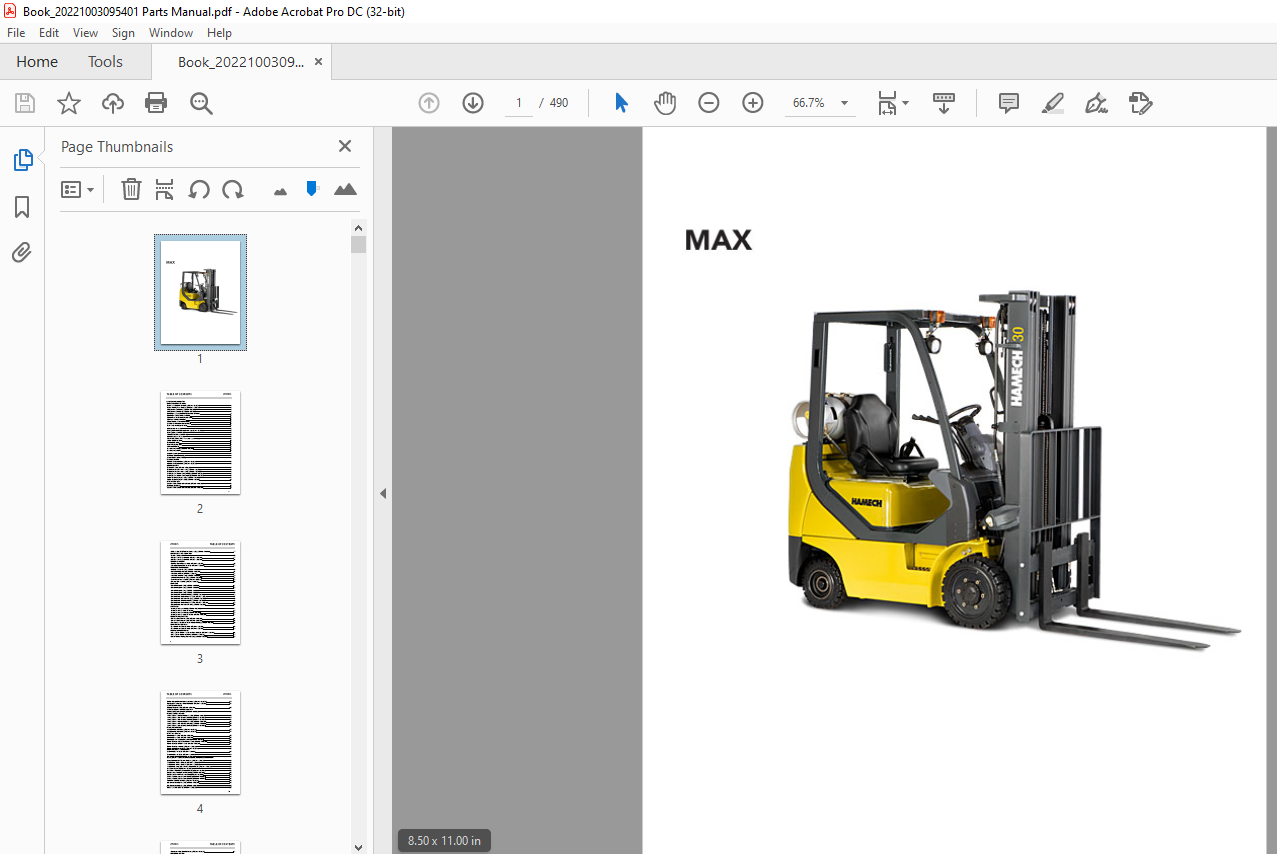
Task: Open the Page Thumbnails sidebar icon
Action: (x=22, y=160)
